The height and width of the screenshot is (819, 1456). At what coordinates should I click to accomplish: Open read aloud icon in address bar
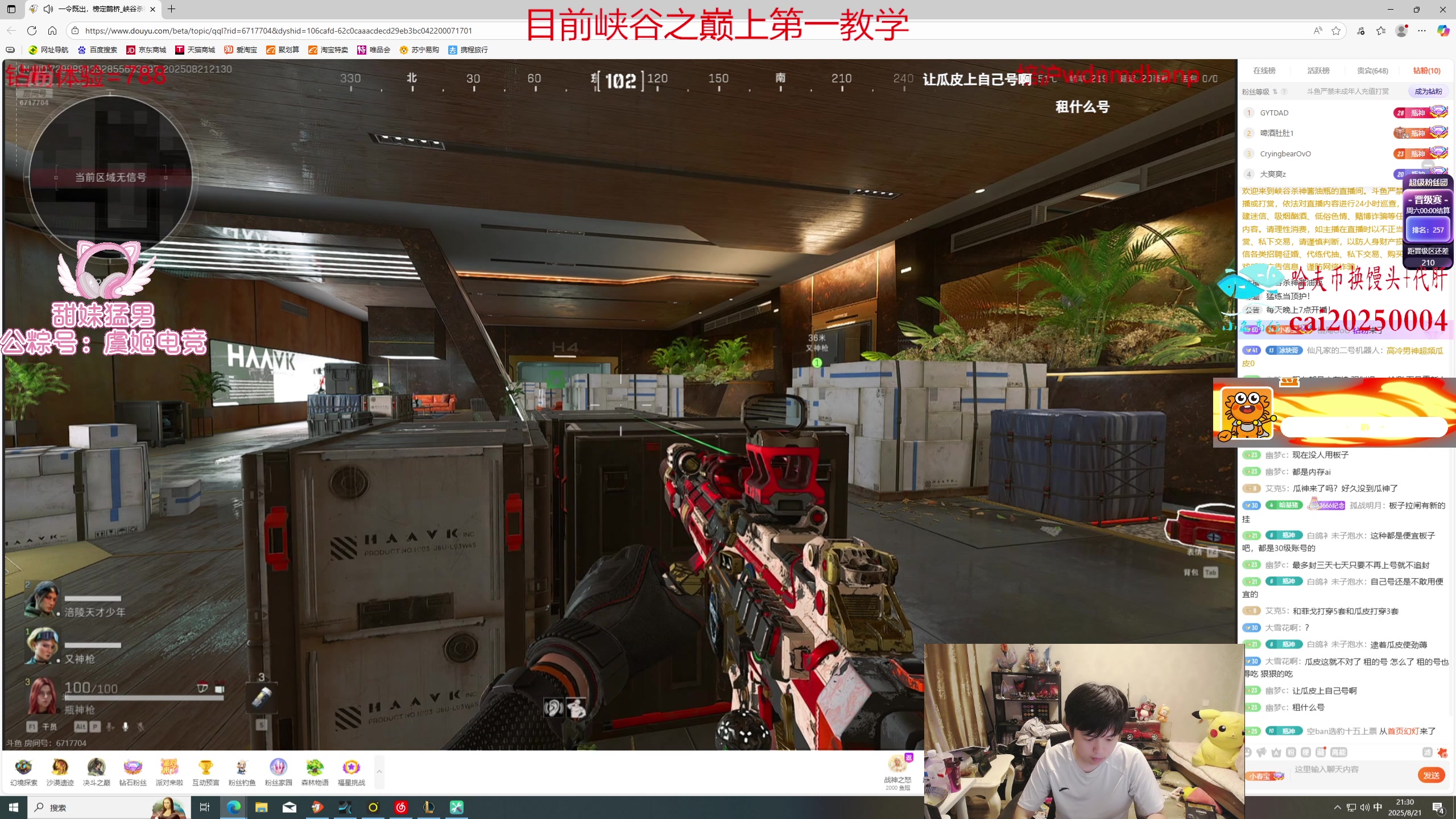(x=1317, y=31)
